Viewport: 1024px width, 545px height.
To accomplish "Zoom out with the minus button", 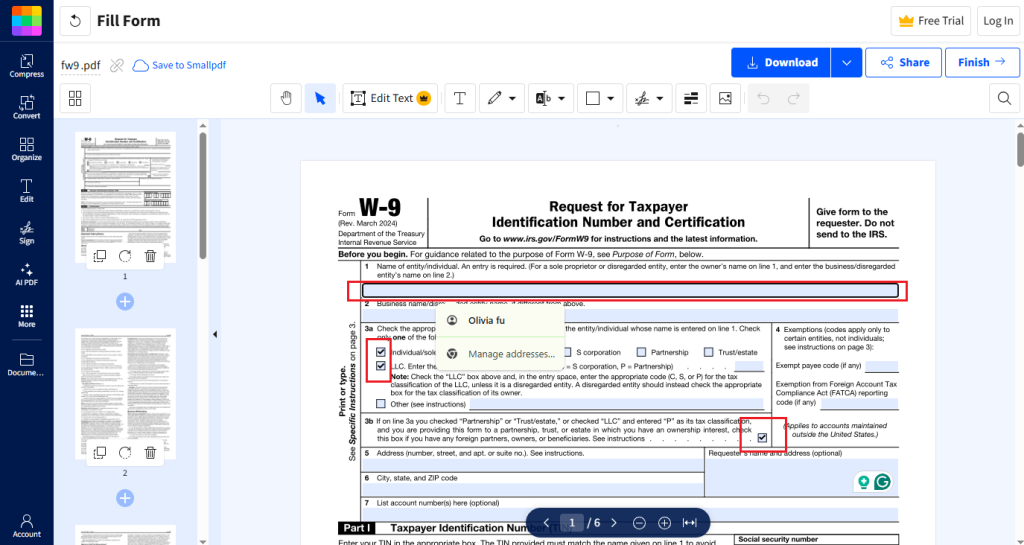I will click(x=639, y=523).
